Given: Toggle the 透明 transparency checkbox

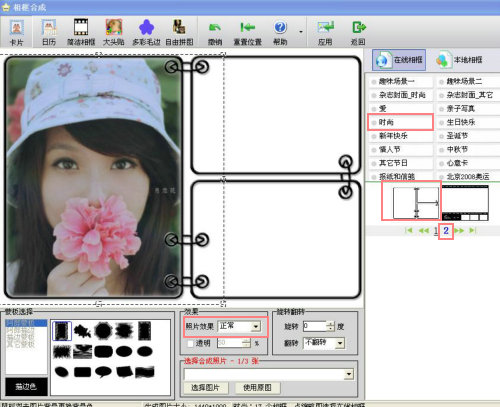Looking at the screenshot, I should pyautogui.click(x=190, y=343).
